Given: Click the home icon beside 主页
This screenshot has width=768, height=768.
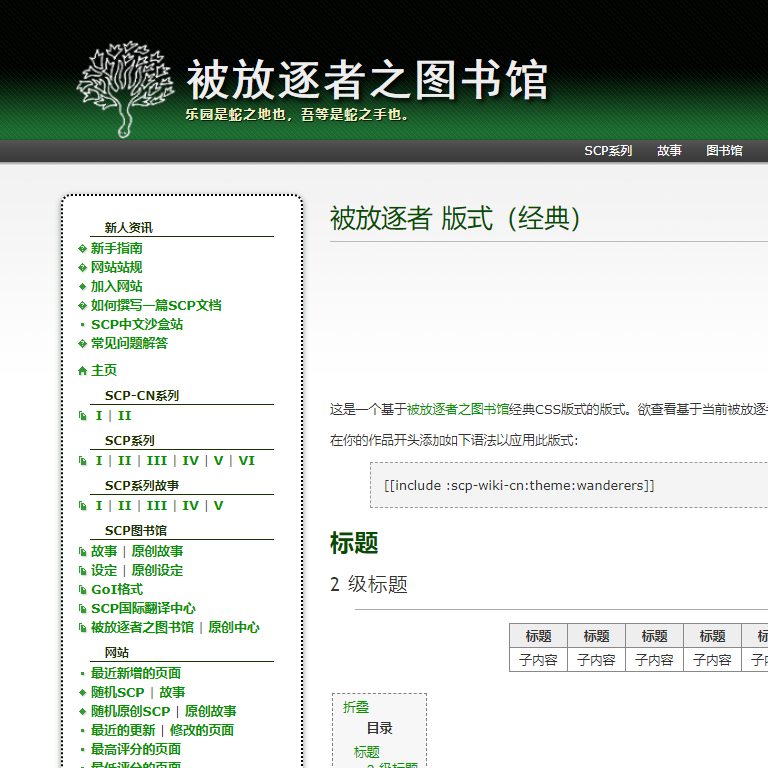Looking at the screenshot, I should click(83, 370).
